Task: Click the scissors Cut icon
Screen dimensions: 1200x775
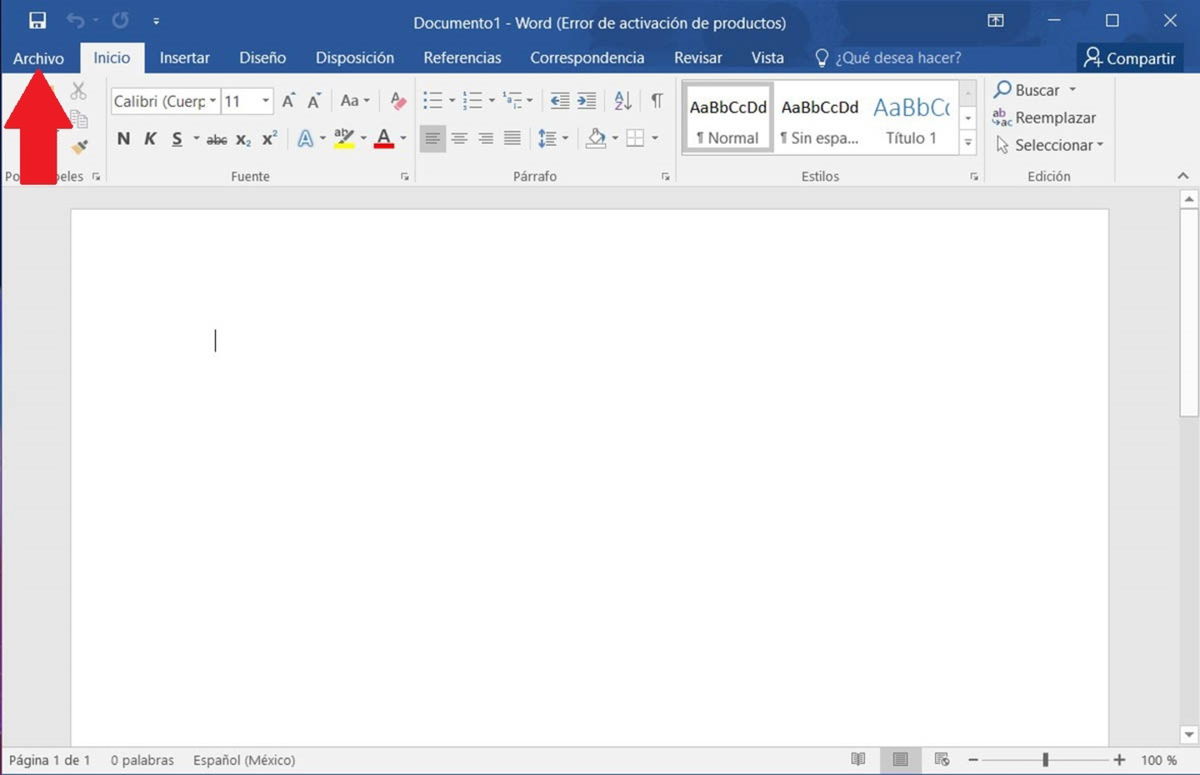Action: click(x=78, y=90)
